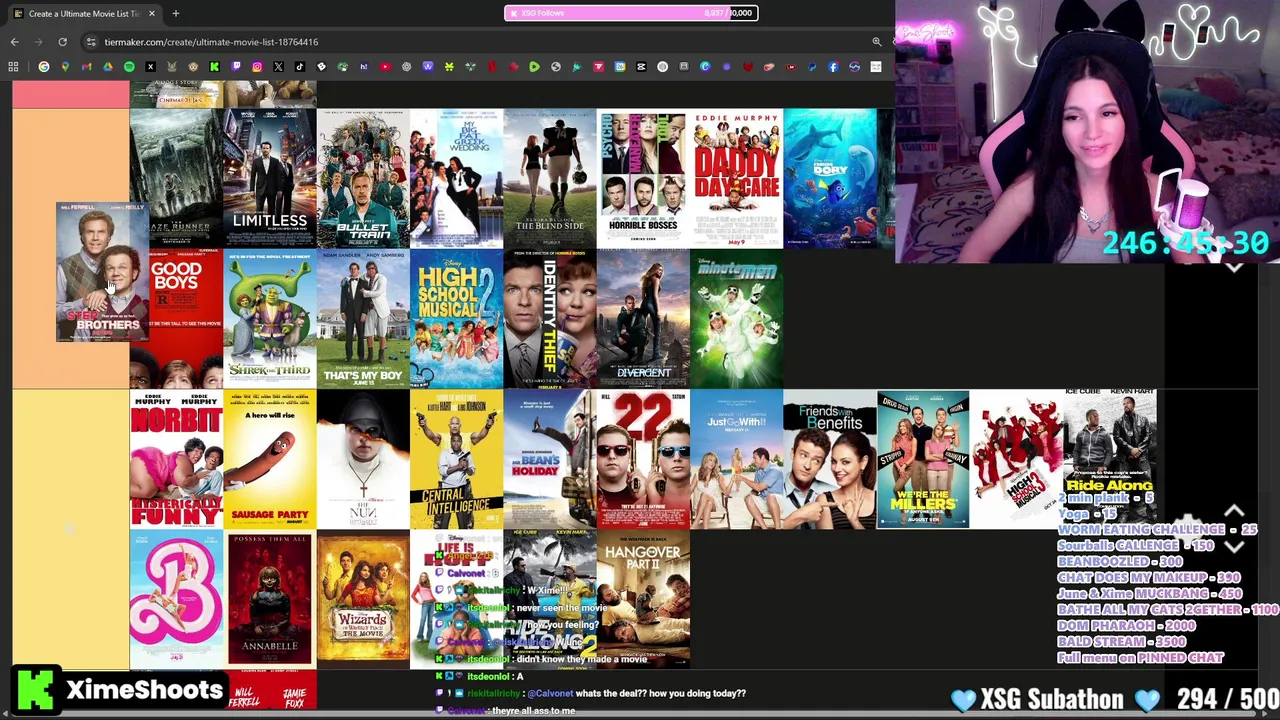Close the Create a Ultimate Movie List tab
The width and height of the screenshot is (1280, 720).
[152, 13]
